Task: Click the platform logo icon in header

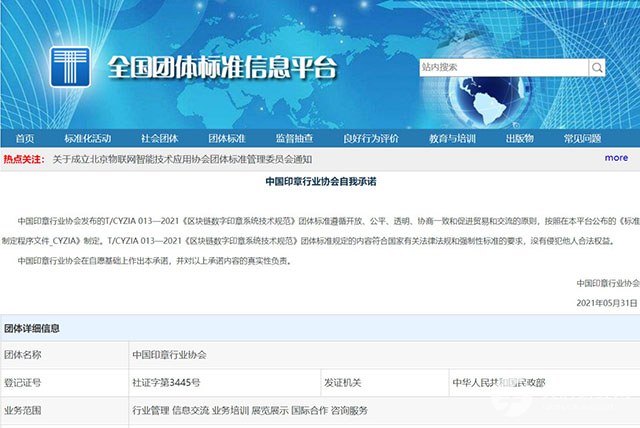Action: coord(70,67)
